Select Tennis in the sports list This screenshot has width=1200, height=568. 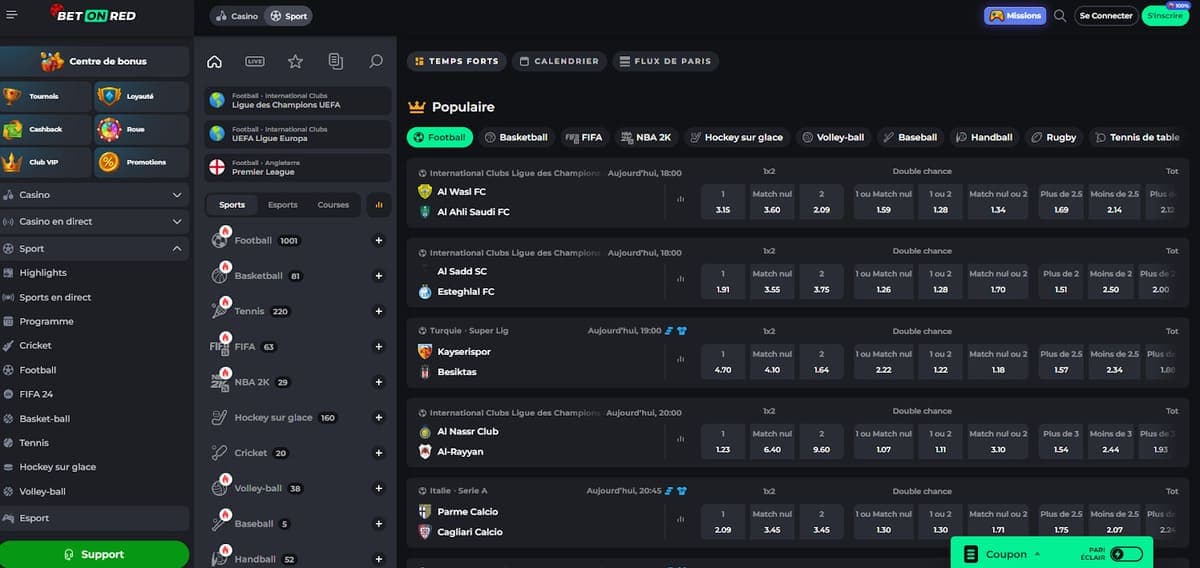click(251, 311)
